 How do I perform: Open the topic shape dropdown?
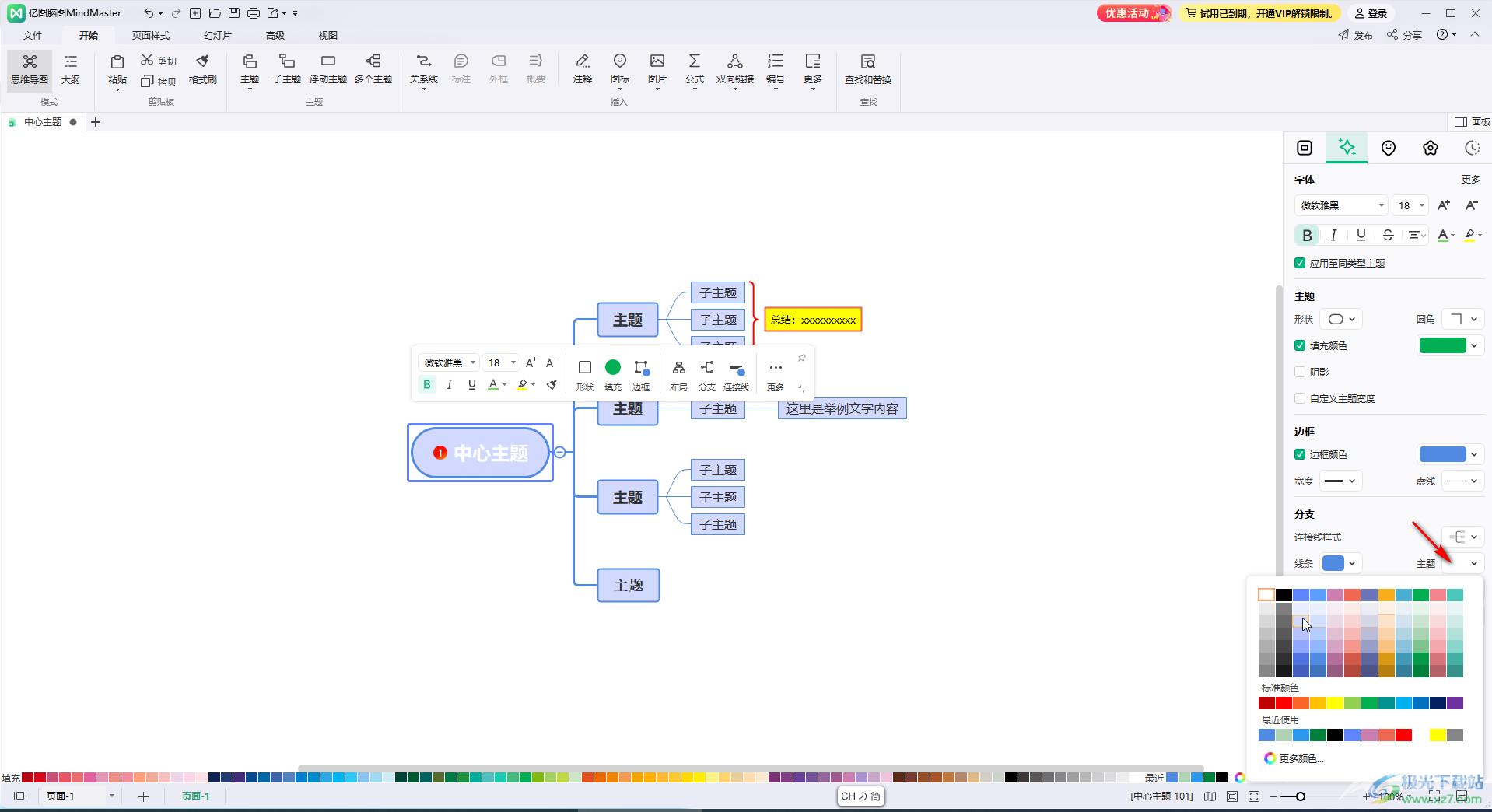[1341, 319]
